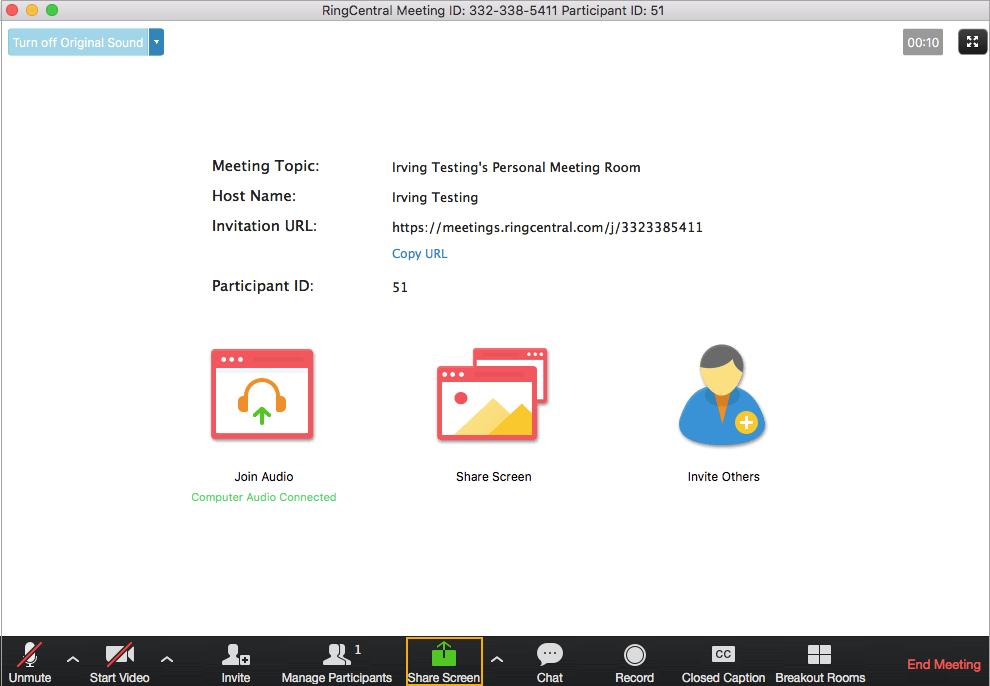
Task: Click the green Share Screen toolbar button
Action: pyautogui.click(x=444, y=661)
